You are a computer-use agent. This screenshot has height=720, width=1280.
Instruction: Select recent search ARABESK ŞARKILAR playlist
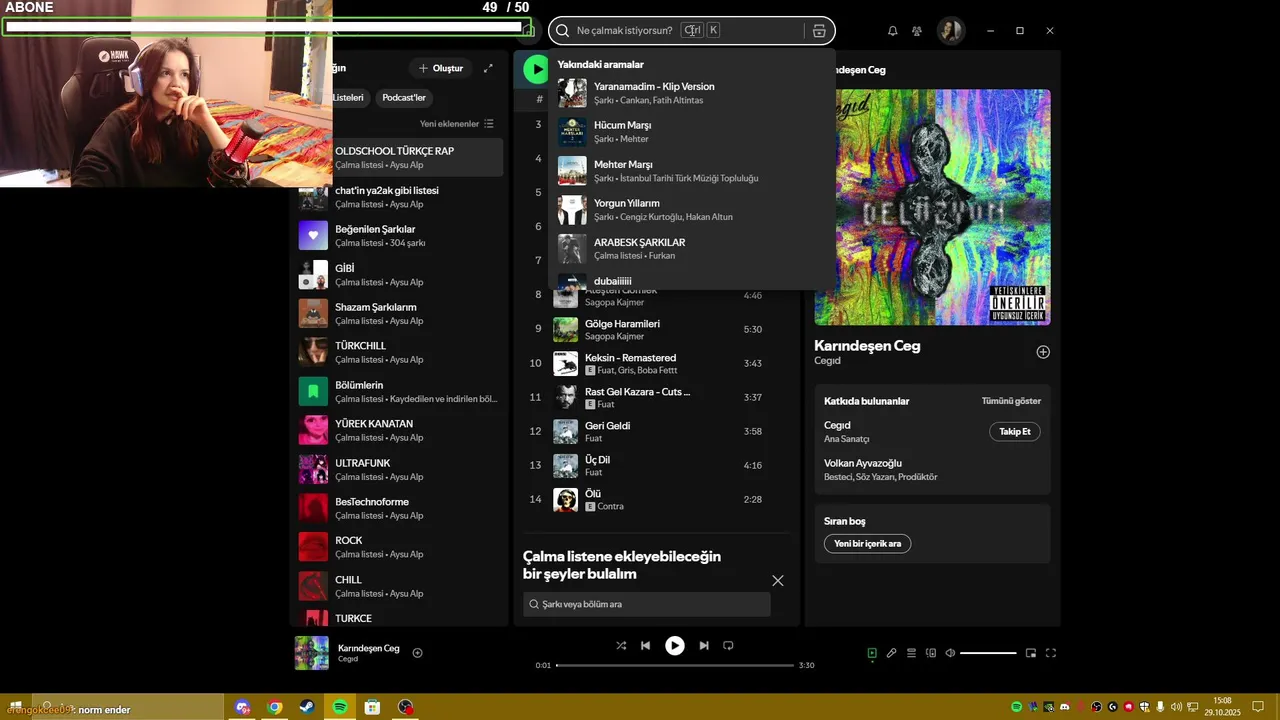click(x=691, y=249)
